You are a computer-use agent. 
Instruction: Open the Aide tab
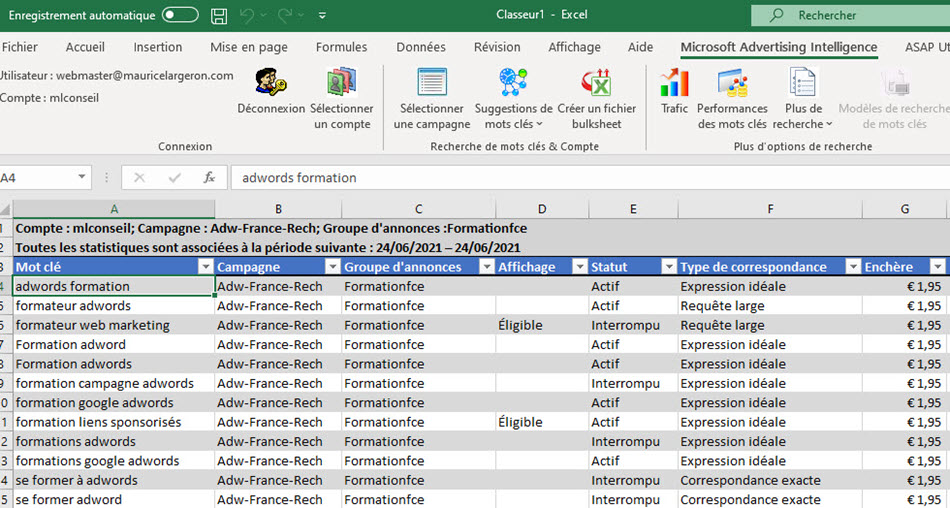click(x=640, y=47)
